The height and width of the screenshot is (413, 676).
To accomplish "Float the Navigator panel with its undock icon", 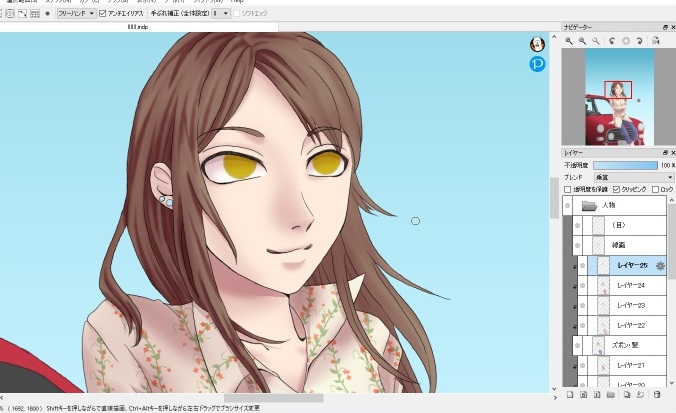I will [x=665, y=27].
